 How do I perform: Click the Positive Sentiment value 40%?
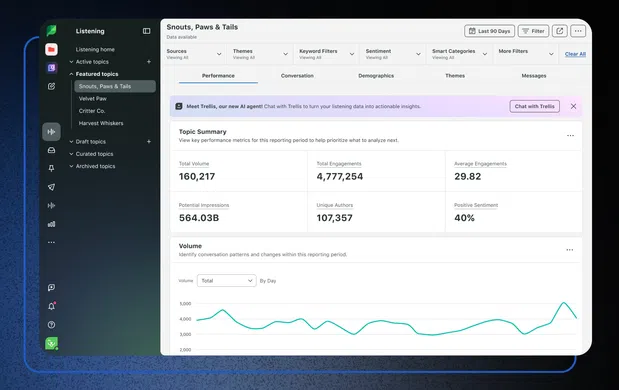click(x=464, y=218)
